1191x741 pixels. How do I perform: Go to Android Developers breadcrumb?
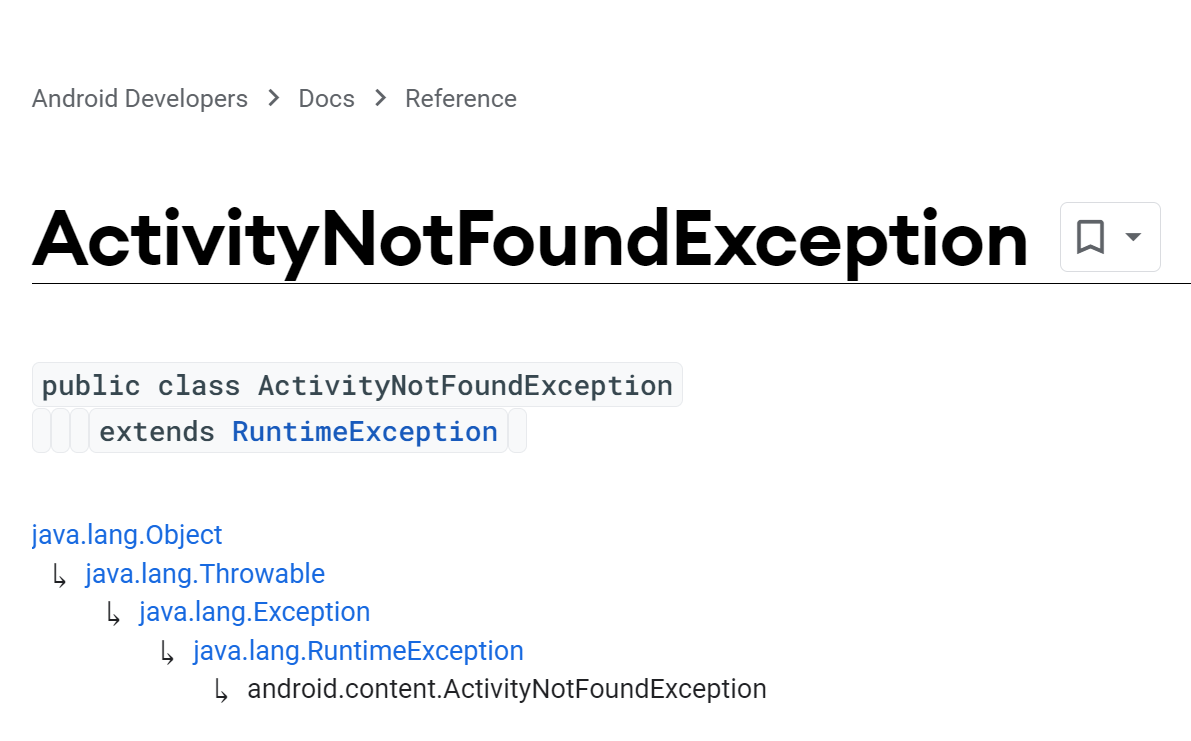(x=140, y=99)
